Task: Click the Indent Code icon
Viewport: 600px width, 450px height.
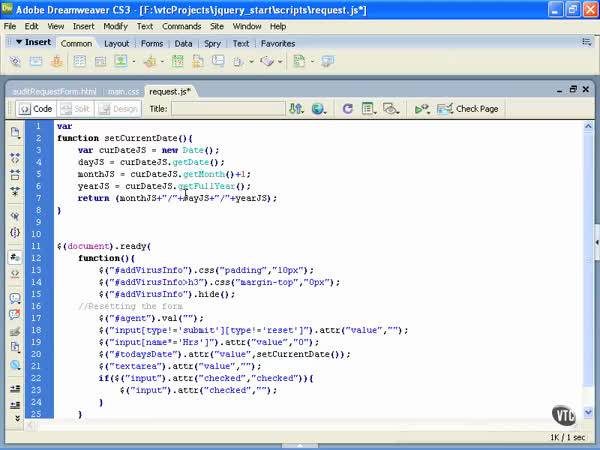Action: 15,387
